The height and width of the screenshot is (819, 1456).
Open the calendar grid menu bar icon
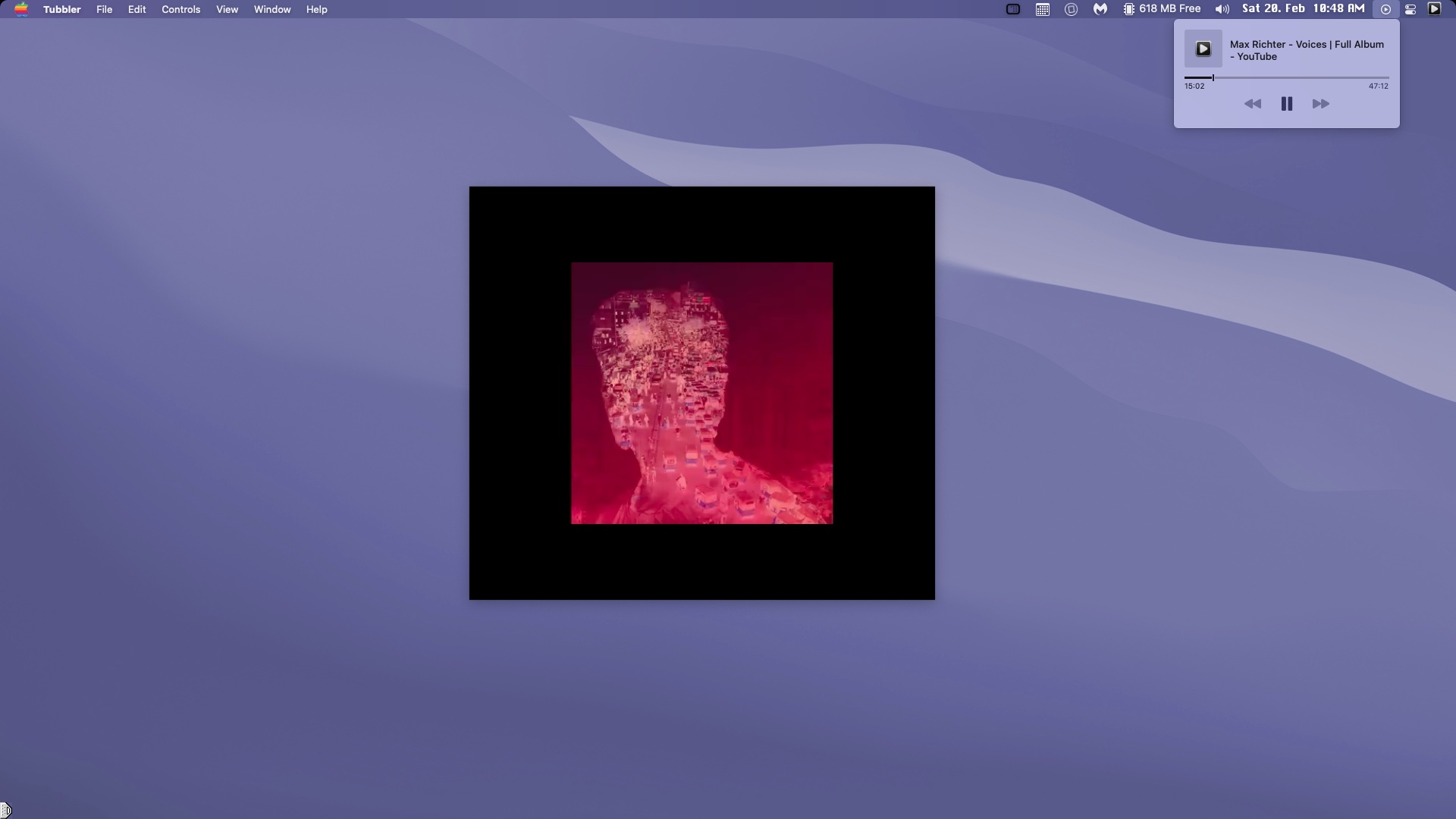click(x=1043, y=9)
